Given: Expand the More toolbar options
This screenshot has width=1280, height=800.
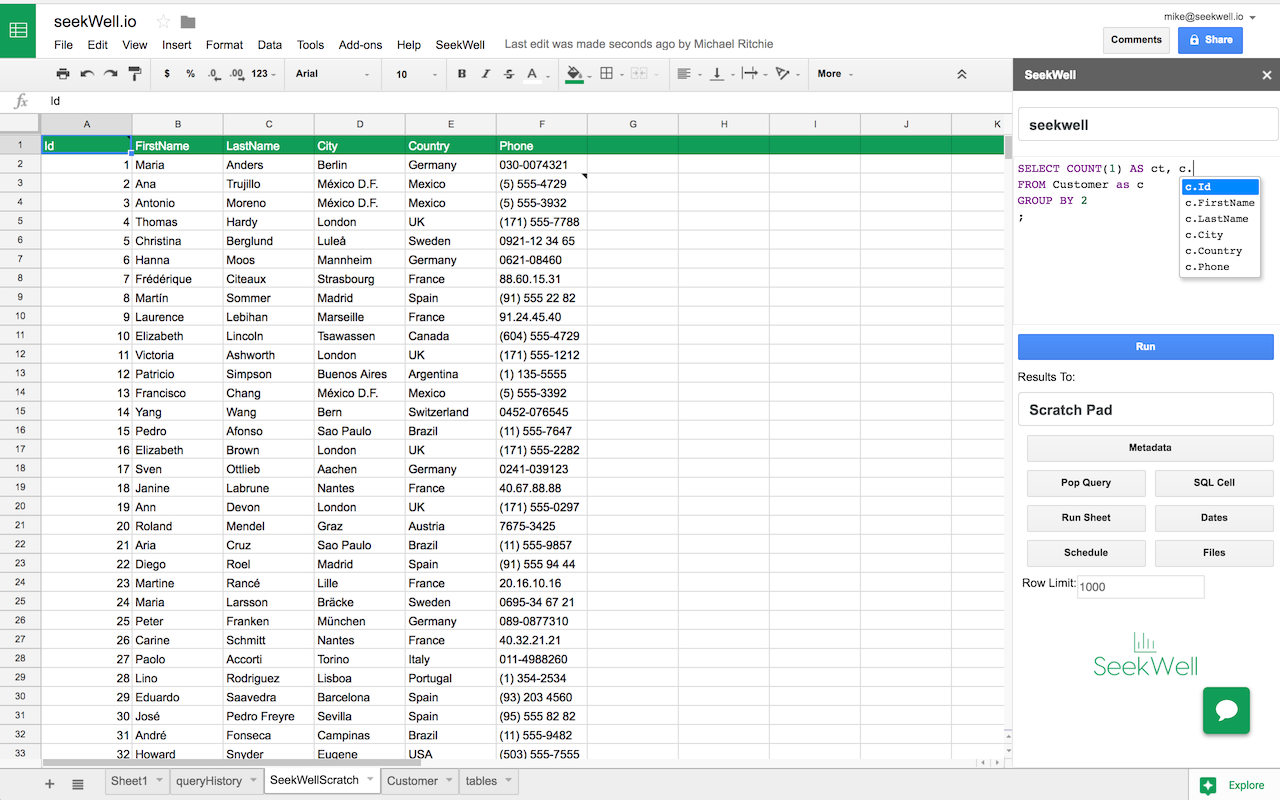Looking at the screenshot, I should (835, 74).
